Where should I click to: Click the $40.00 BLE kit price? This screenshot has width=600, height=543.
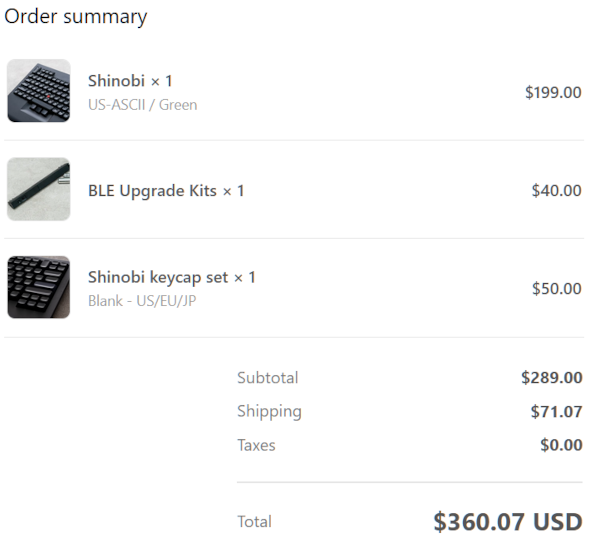point(556,190)
